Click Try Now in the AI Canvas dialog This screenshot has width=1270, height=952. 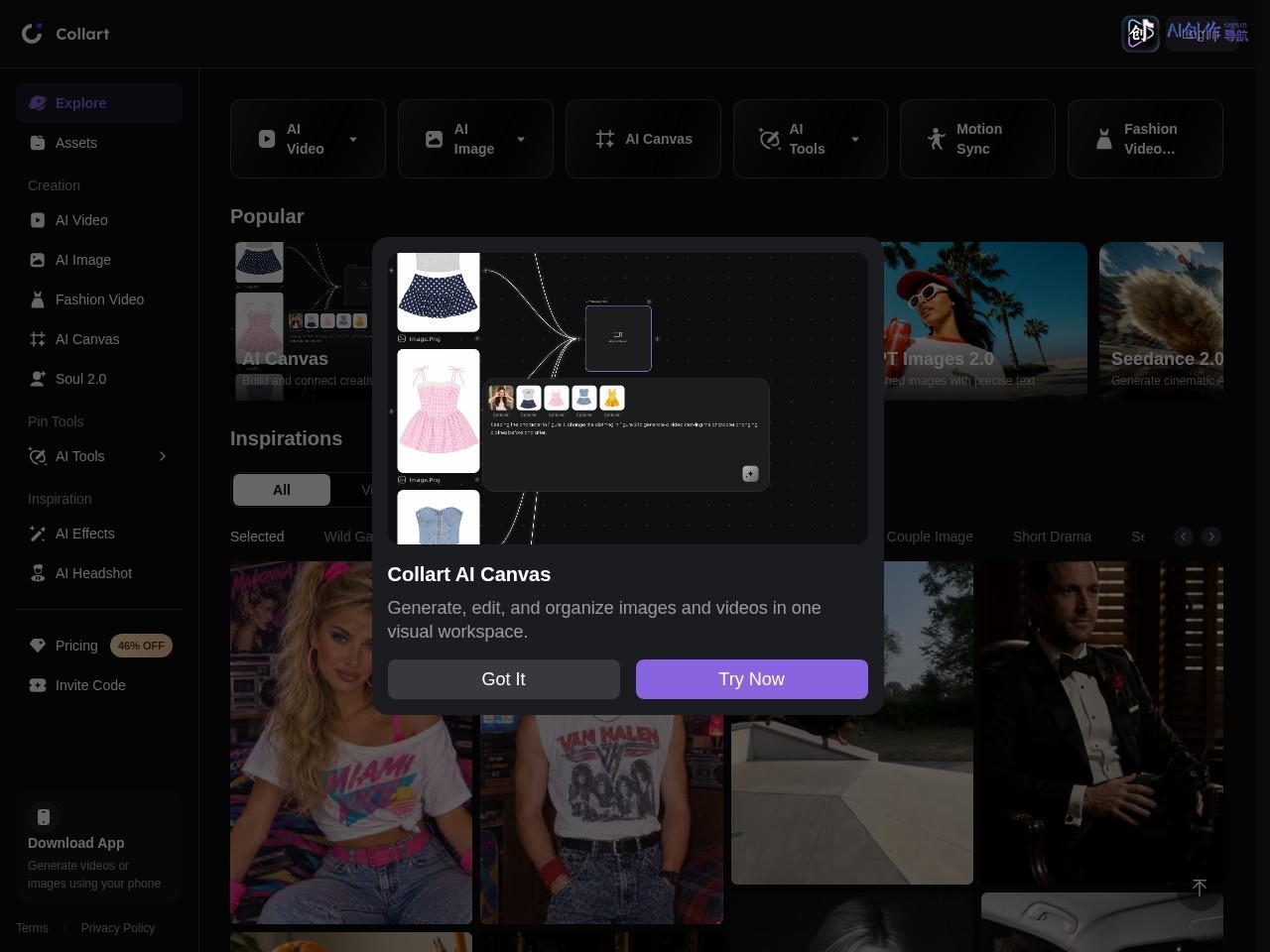[752, 679]
